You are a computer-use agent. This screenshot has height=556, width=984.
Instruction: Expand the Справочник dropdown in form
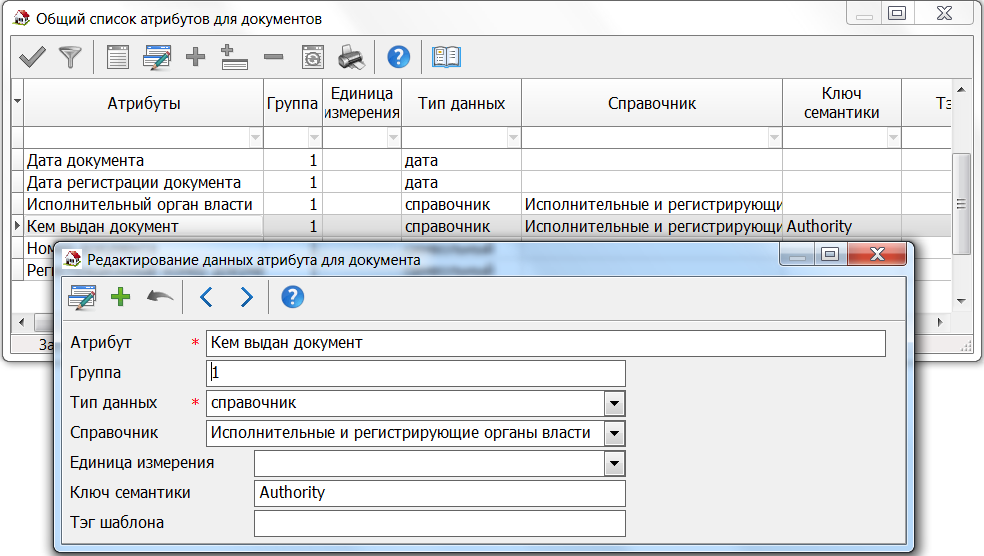coord(615,434)
